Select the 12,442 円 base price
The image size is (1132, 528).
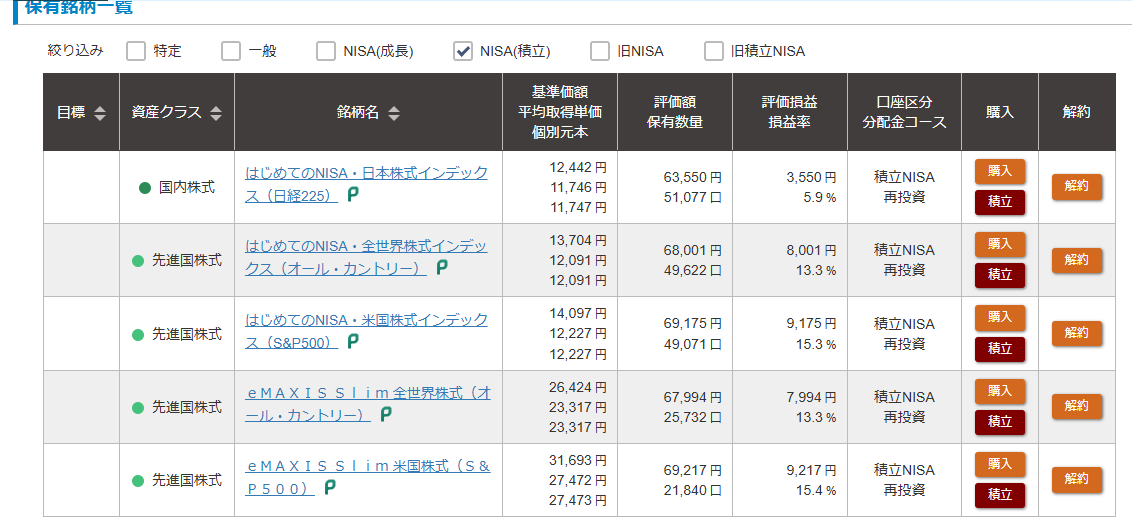point(578,168)
